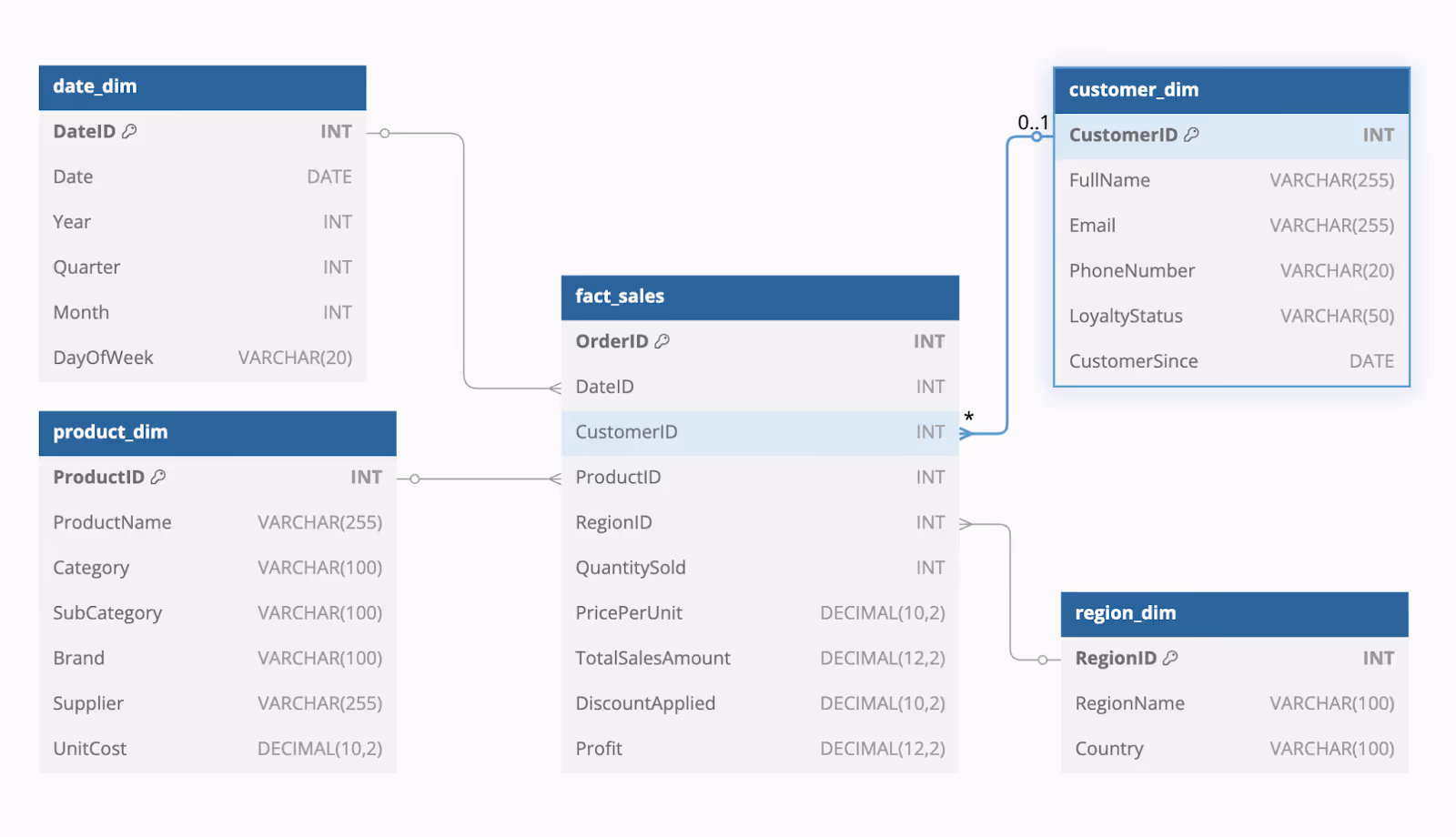1456x837 pixels.
Task: Click the Category field in product_dim
Action: pyautogui.click(x=217, y=568)
